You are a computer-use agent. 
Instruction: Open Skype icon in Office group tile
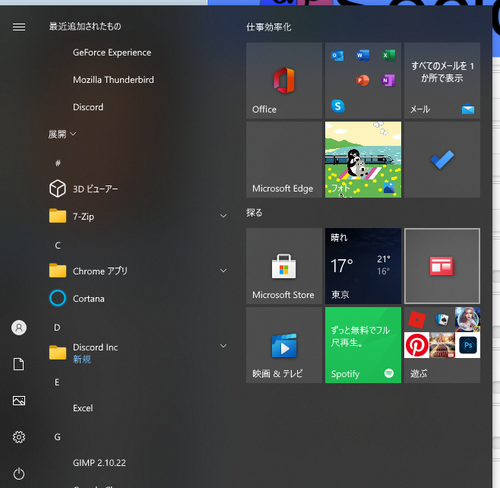coord(338,106)
